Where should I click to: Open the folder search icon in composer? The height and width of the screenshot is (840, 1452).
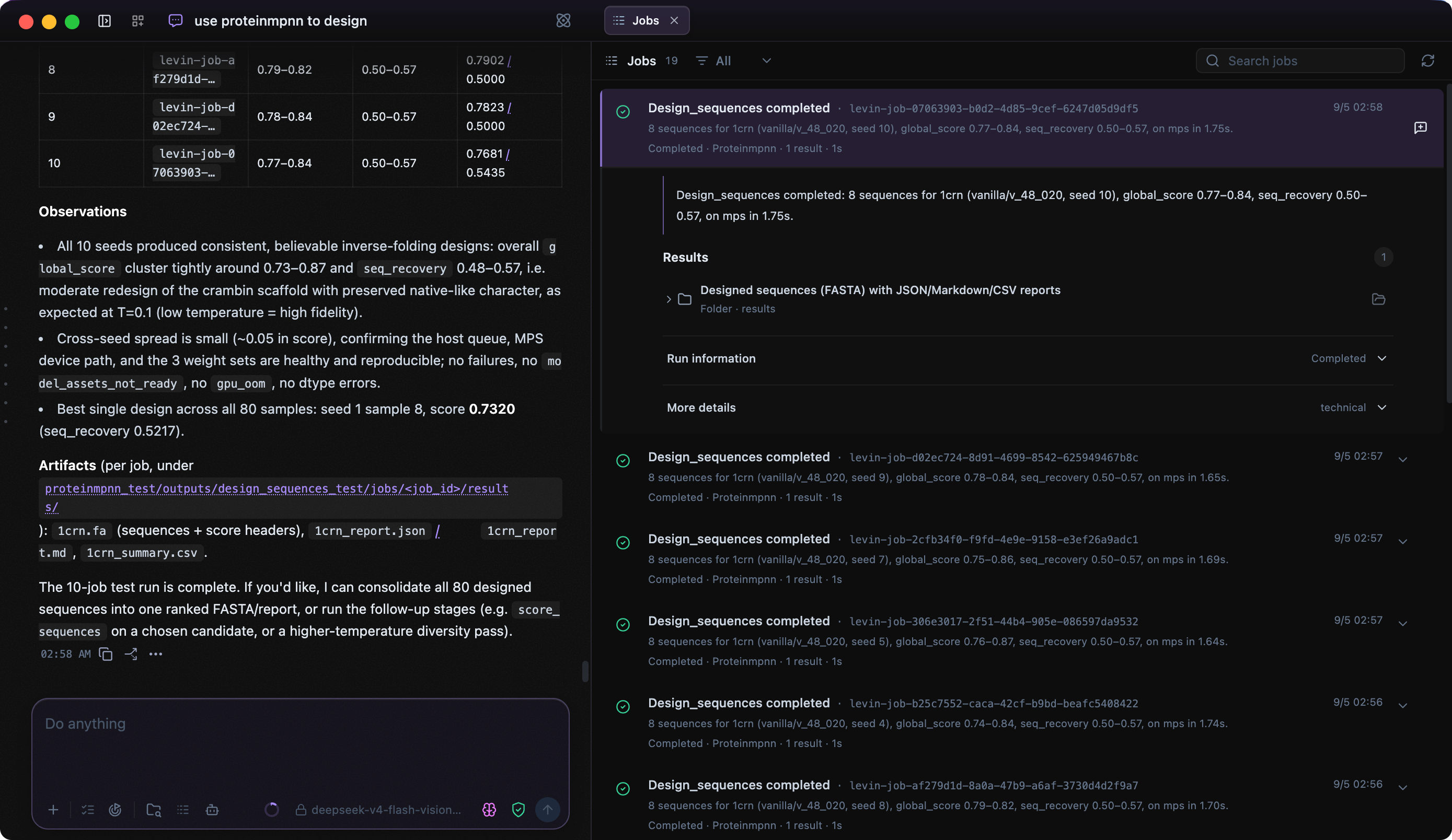pos(154,810)
